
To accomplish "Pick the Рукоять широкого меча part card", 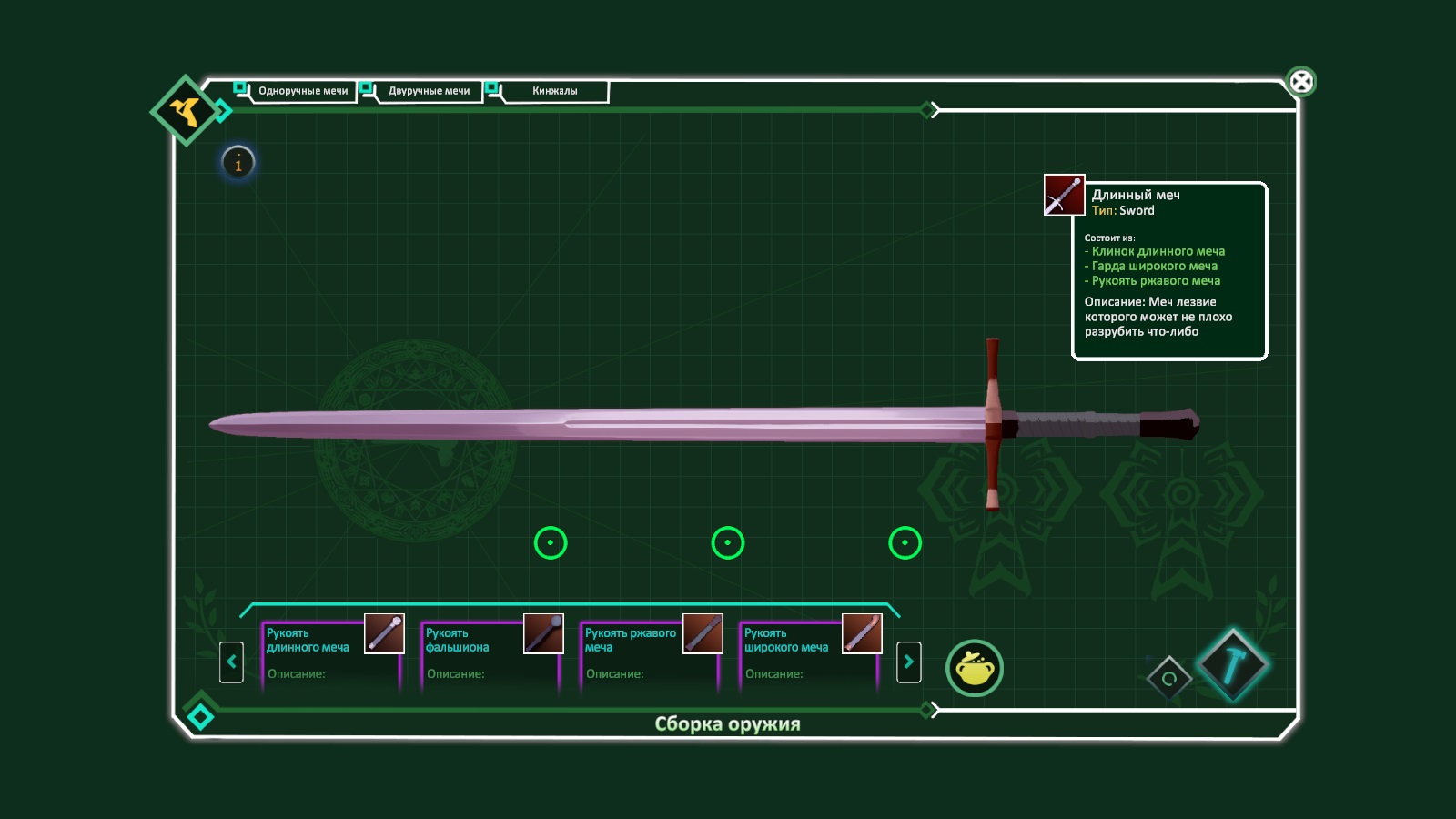I will click(x=810, y=655).
